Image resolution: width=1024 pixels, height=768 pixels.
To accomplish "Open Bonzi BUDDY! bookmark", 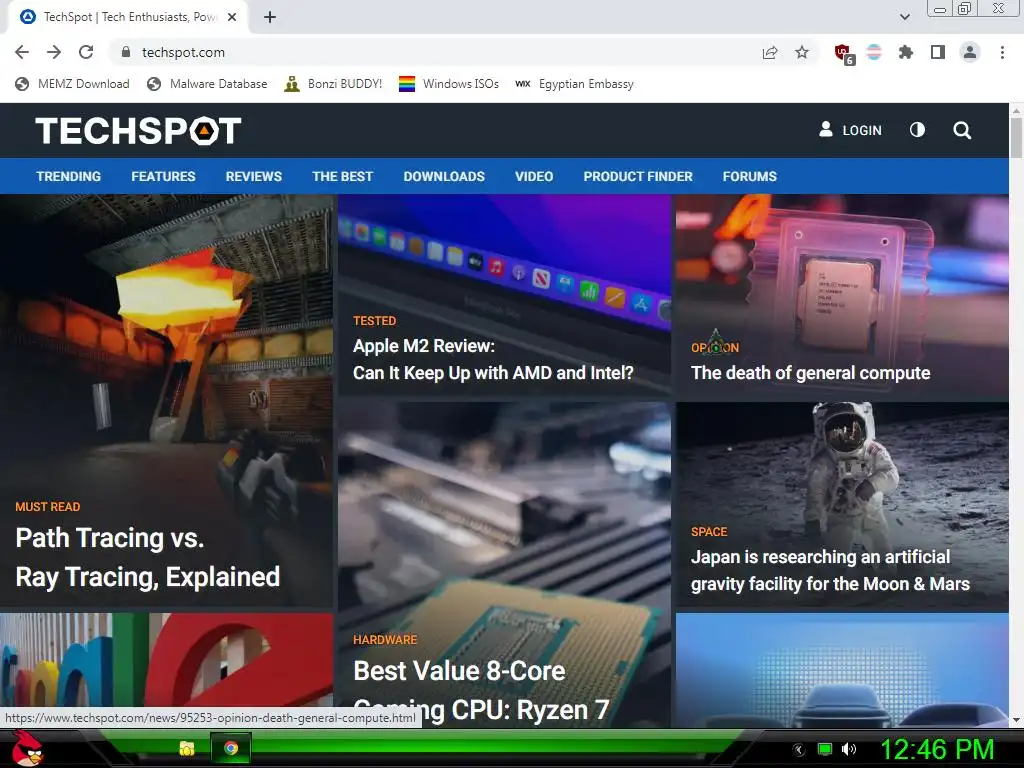I will point(333,84).
